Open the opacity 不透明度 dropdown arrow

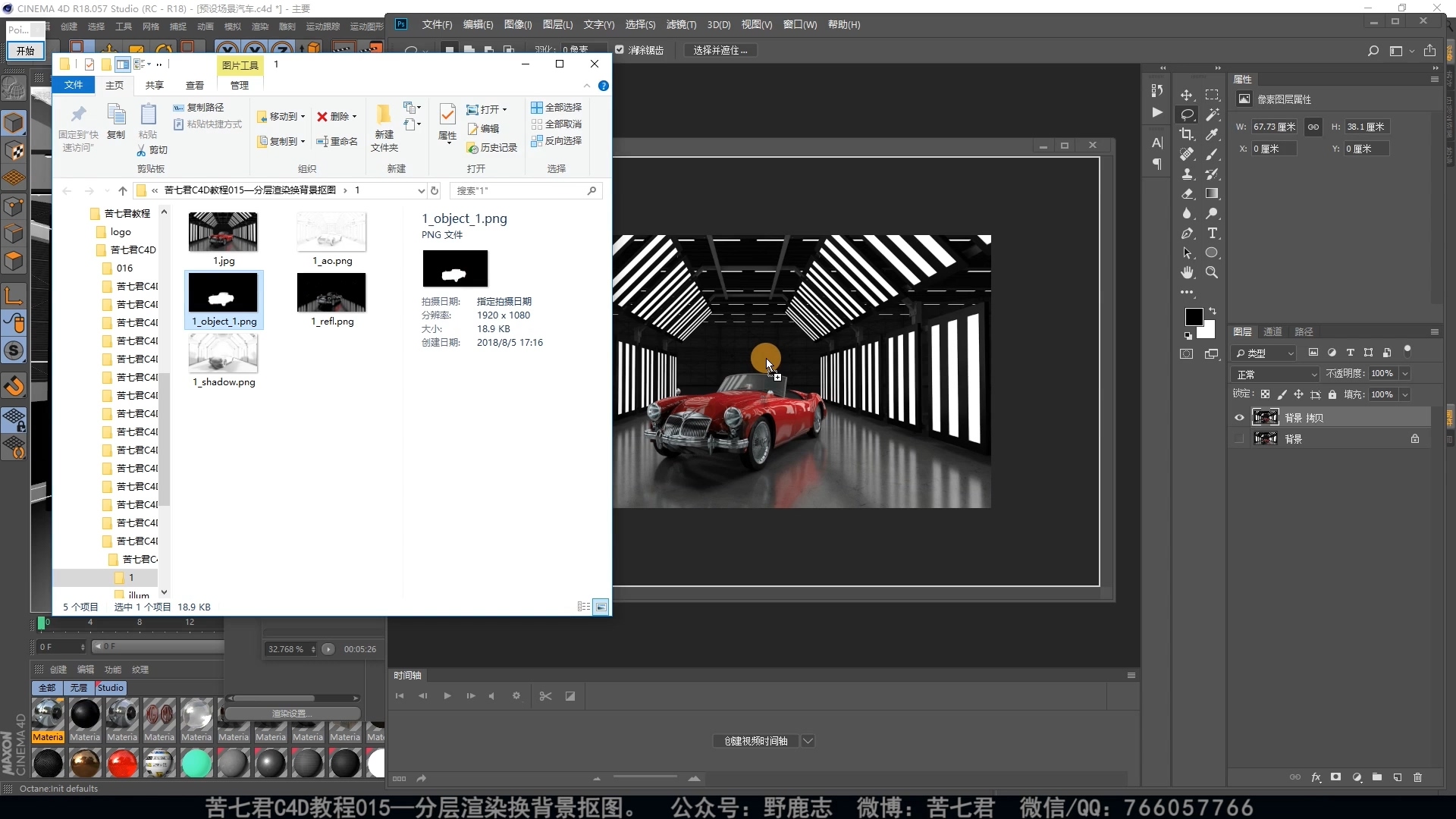pos(1404,374)
